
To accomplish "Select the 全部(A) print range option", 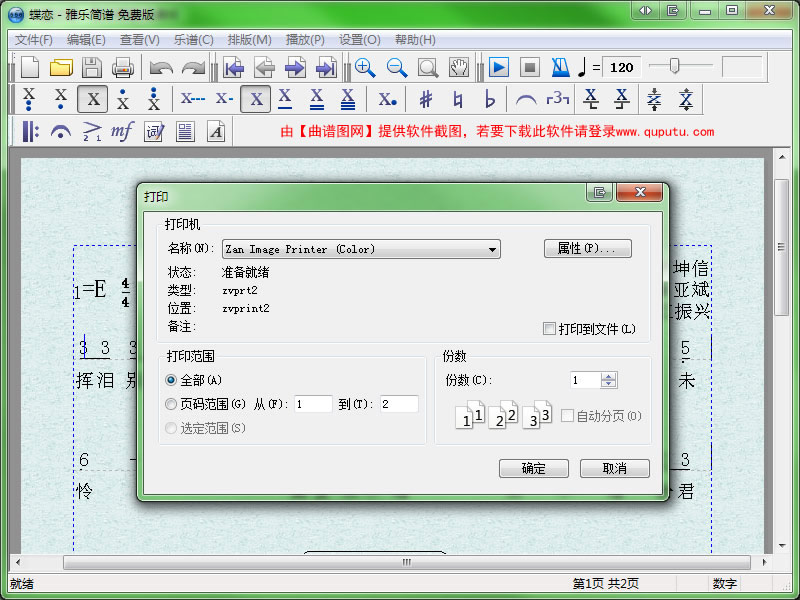I will (171, 380).
